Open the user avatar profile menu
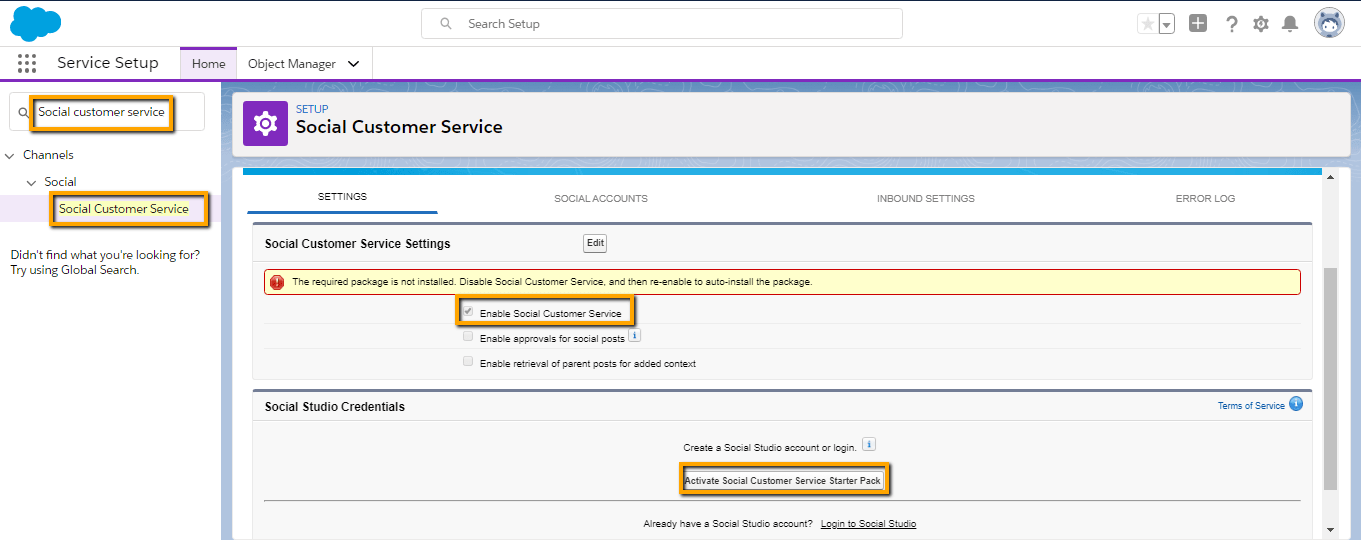Viewport: 1361px width, 540px height. [1329, 23]
